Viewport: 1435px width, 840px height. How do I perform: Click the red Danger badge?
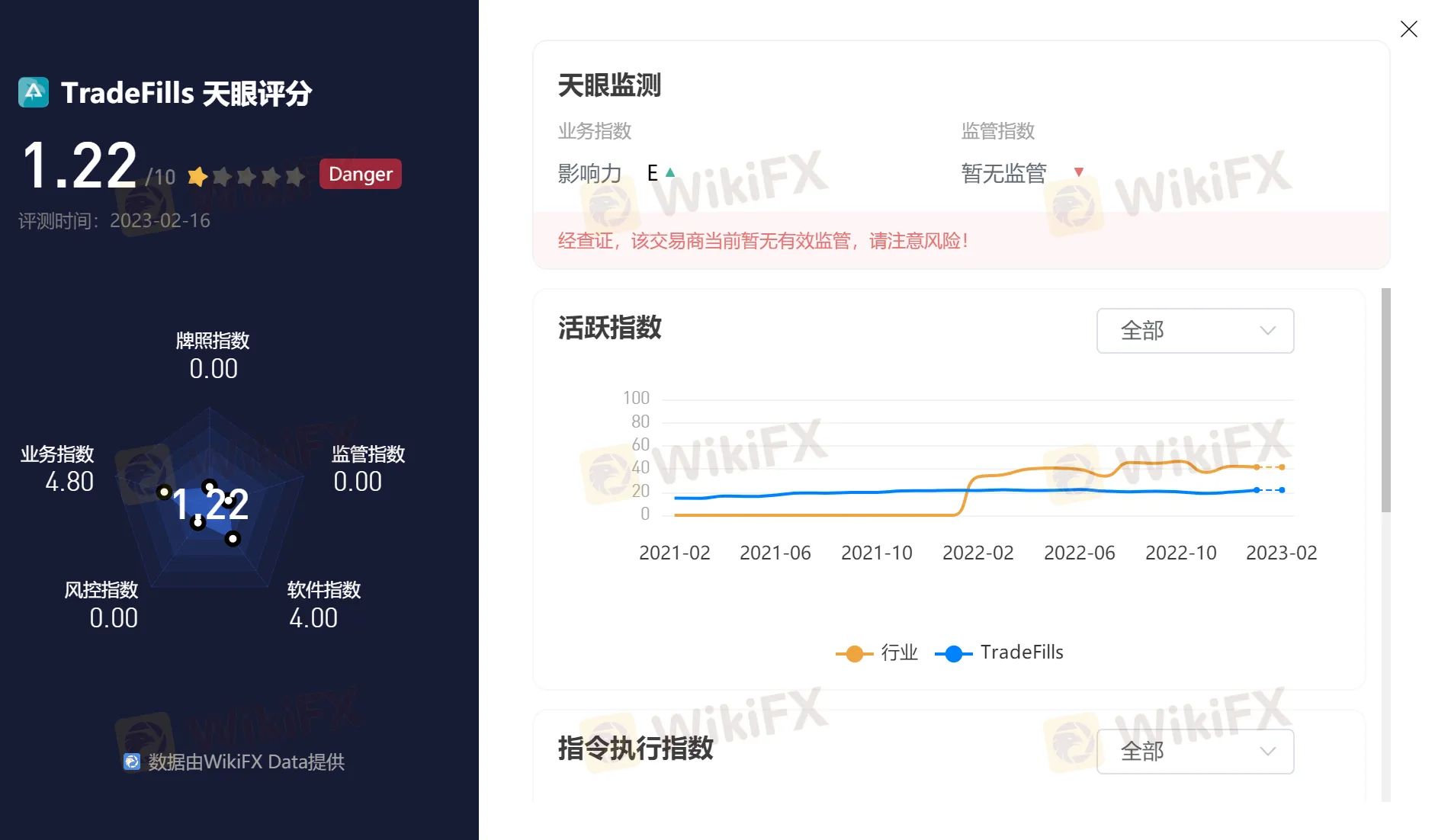(360, 174)
